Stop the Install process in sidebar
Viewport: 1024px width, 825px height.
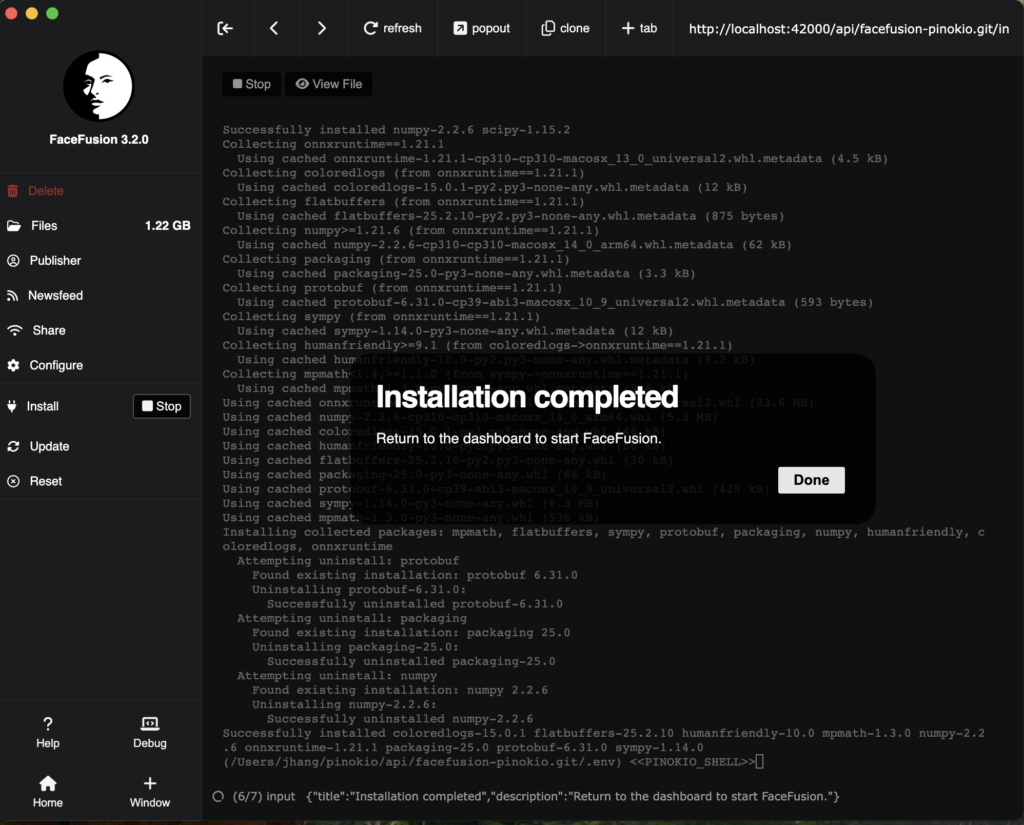click(162, 406)
